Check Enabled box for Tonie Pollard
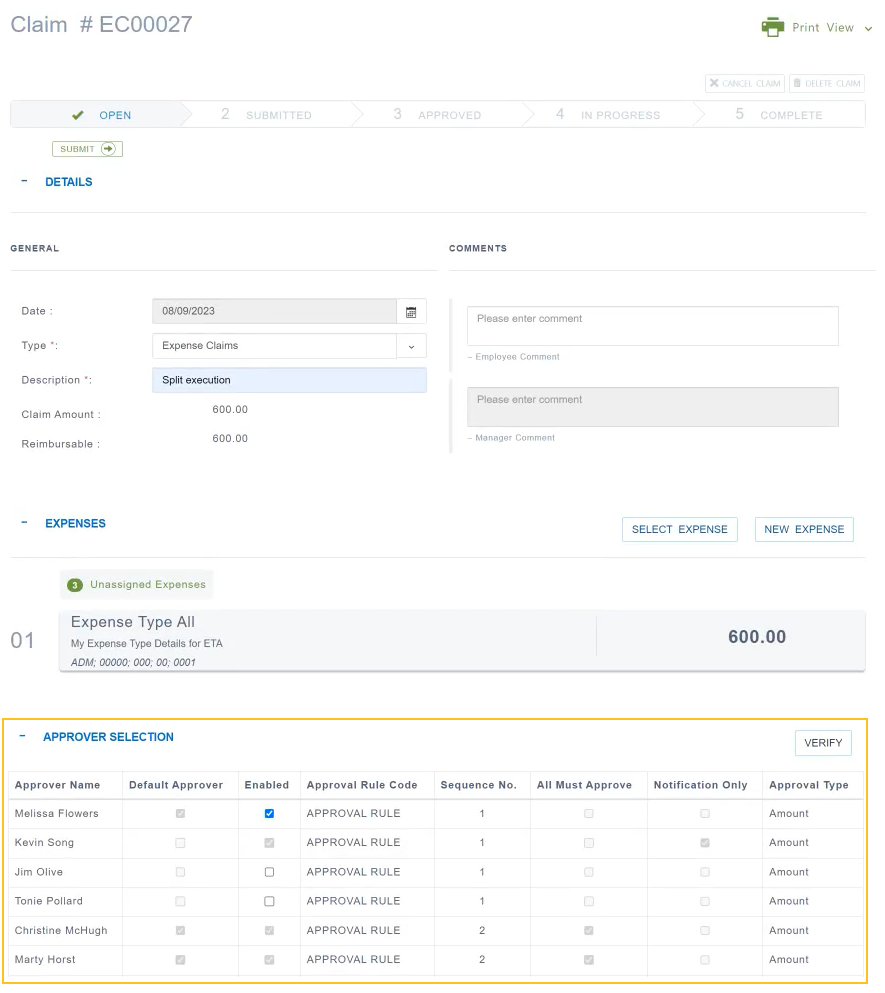 coord(269,901)
